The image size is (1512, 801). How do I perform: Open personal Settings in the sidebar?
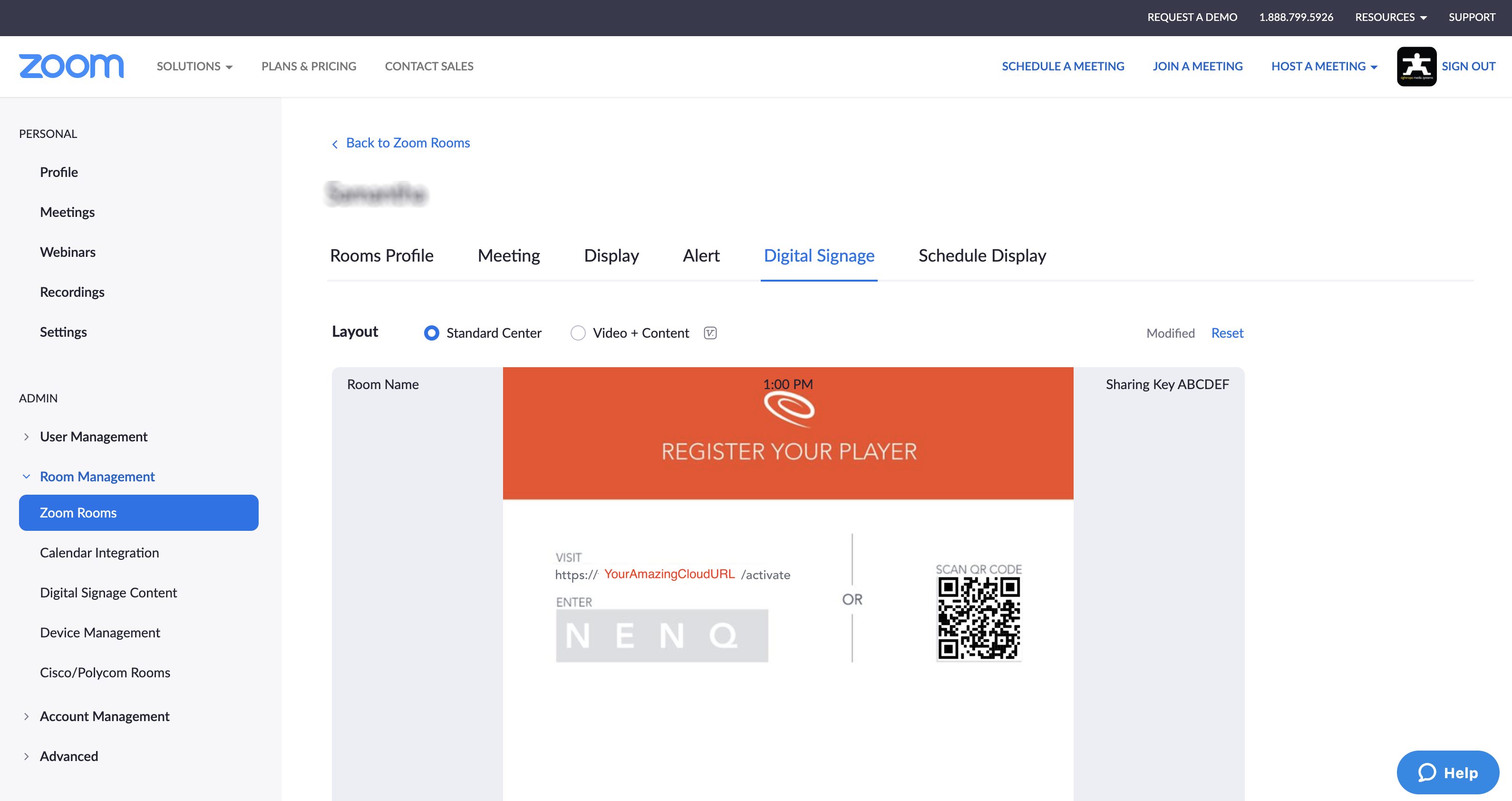tap(63, 332)
